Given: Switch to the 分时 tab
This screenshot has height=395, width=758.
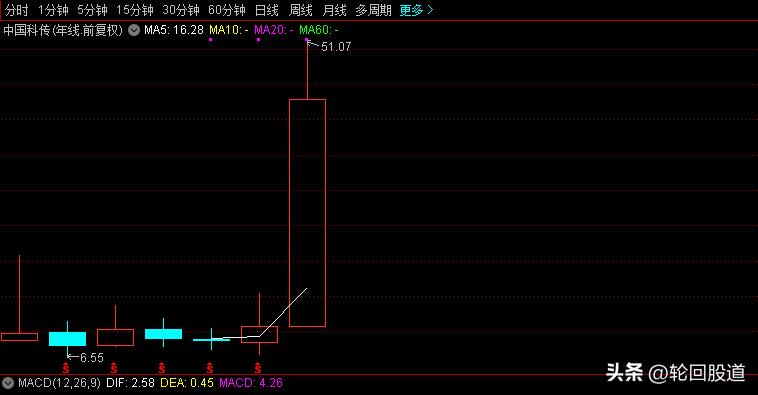Looking at the screenshot, I should click(x=16, y=10).
